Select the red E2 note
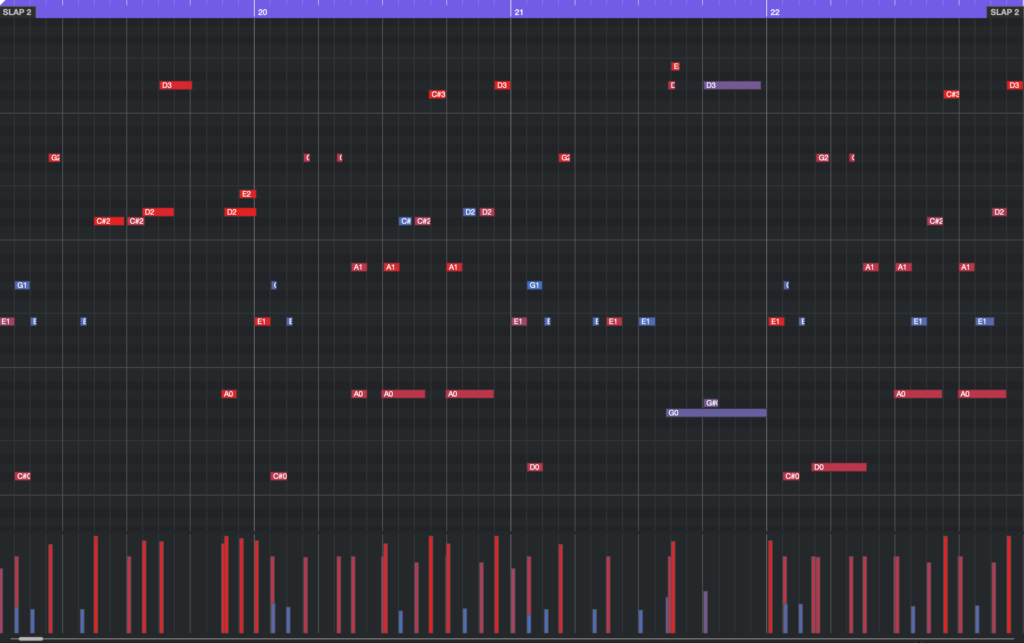The width and height of the screenshot is (1024, 643). 247,194
